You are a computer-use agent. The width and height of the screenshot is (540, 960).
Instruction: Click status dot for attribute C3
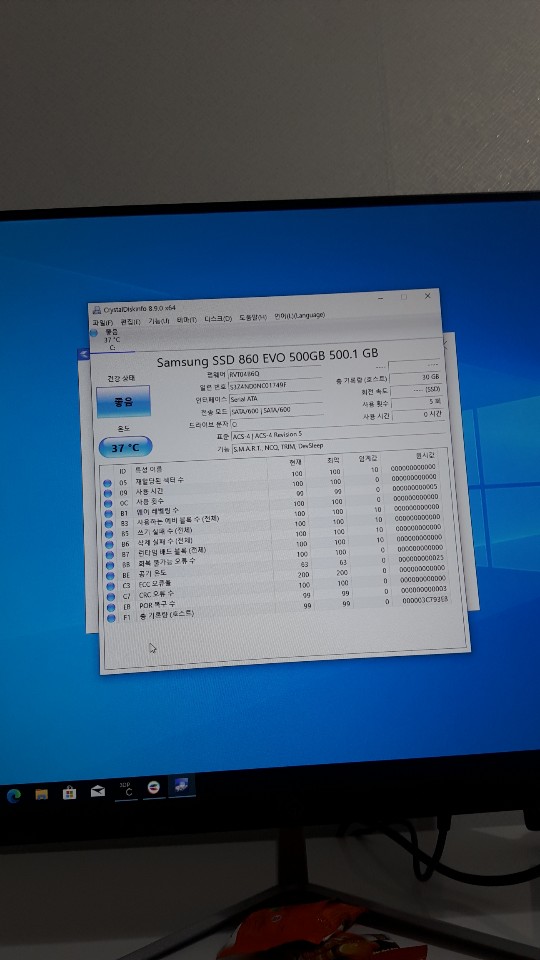point(110,587)
